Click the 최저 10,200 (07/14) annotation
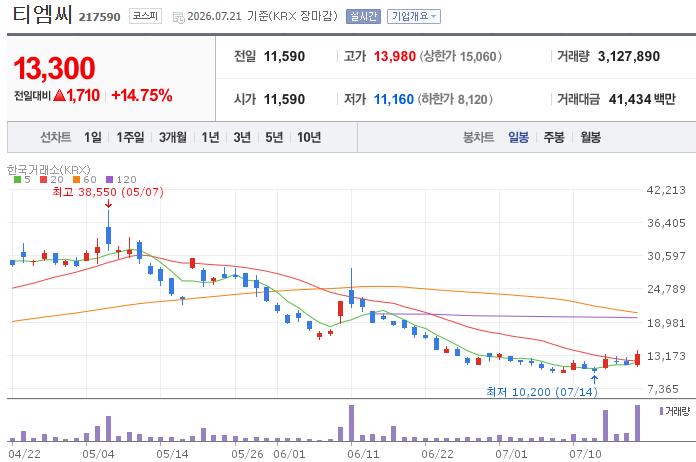 (542, 392)
